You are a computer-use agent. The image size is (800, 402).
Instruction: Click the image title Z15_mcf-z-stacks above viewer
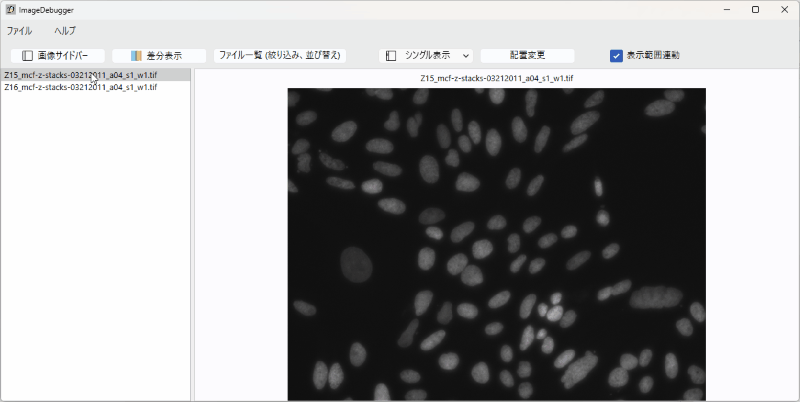496,79
